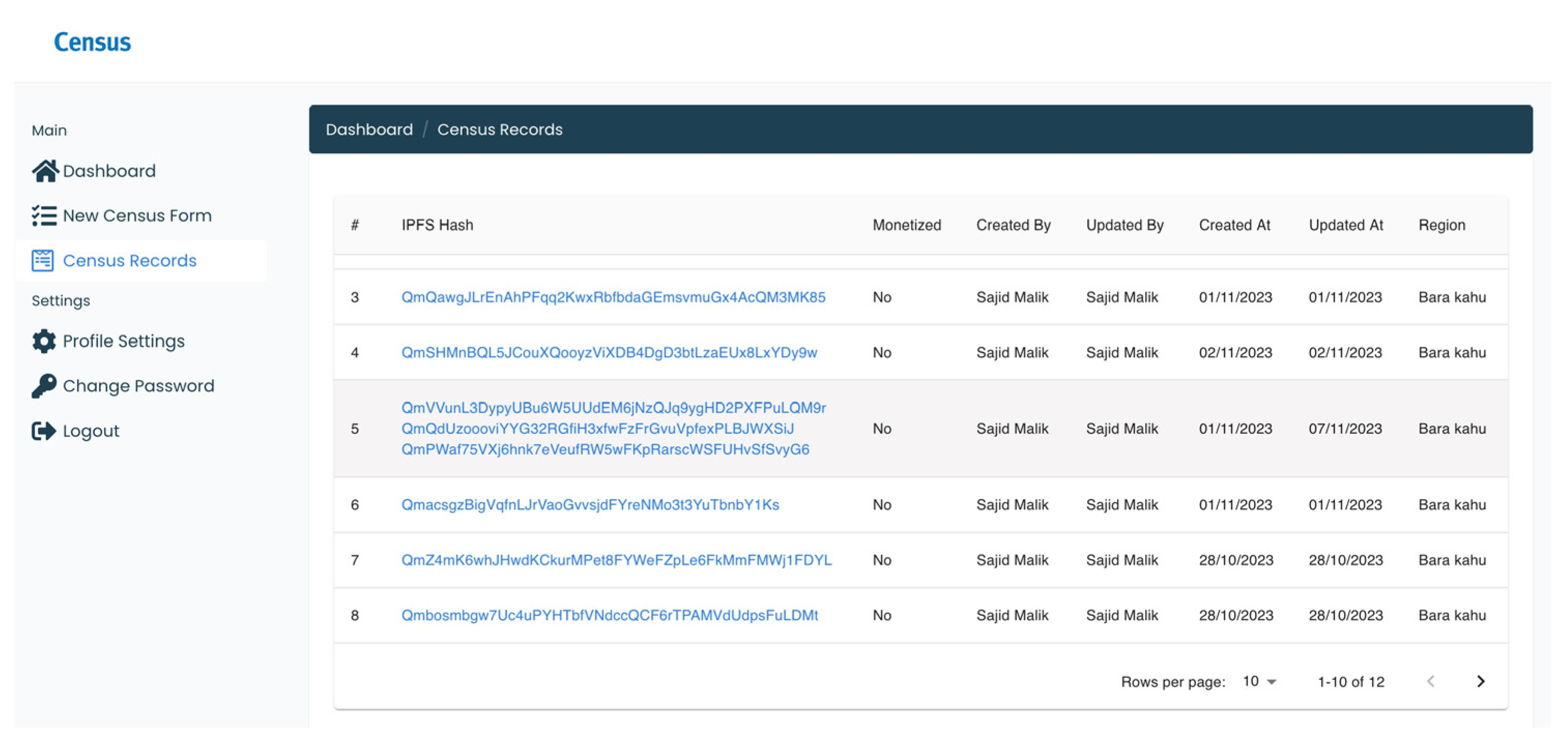Go to next page of records
This screenshot has width=1568, height=737.
point(1480,681)
